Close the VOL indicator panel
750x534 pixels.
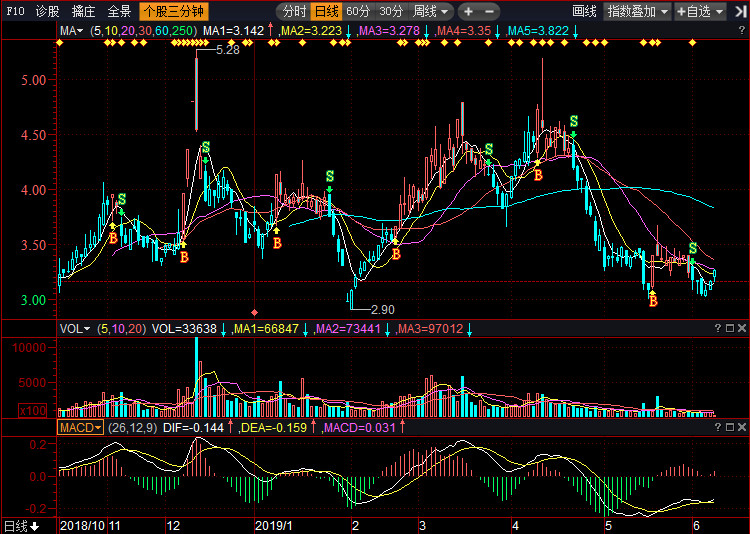pos(742,329)
